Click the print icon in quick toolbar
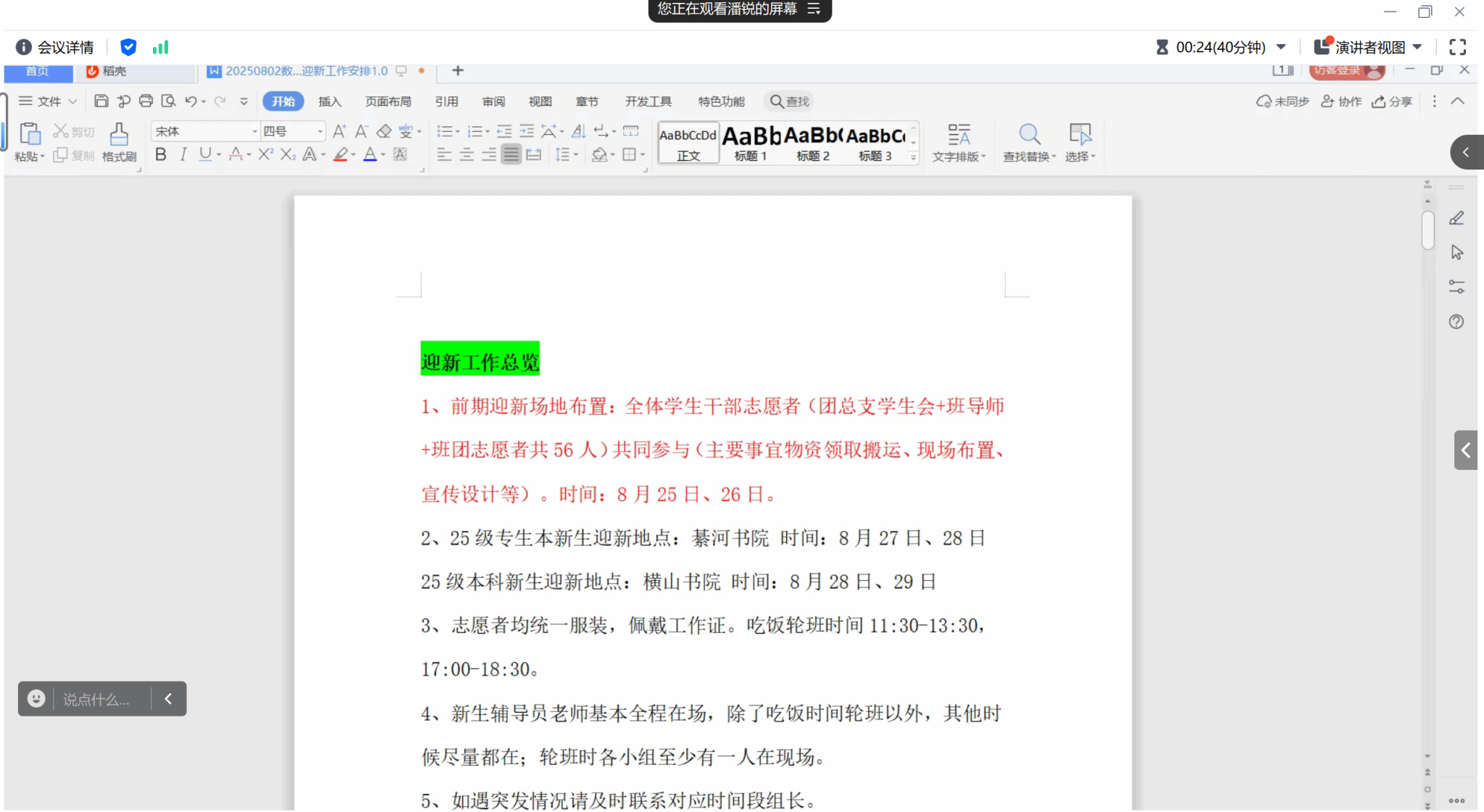Screen dimensions: 1484x812 pyautogui.click(x=146, y=101)
